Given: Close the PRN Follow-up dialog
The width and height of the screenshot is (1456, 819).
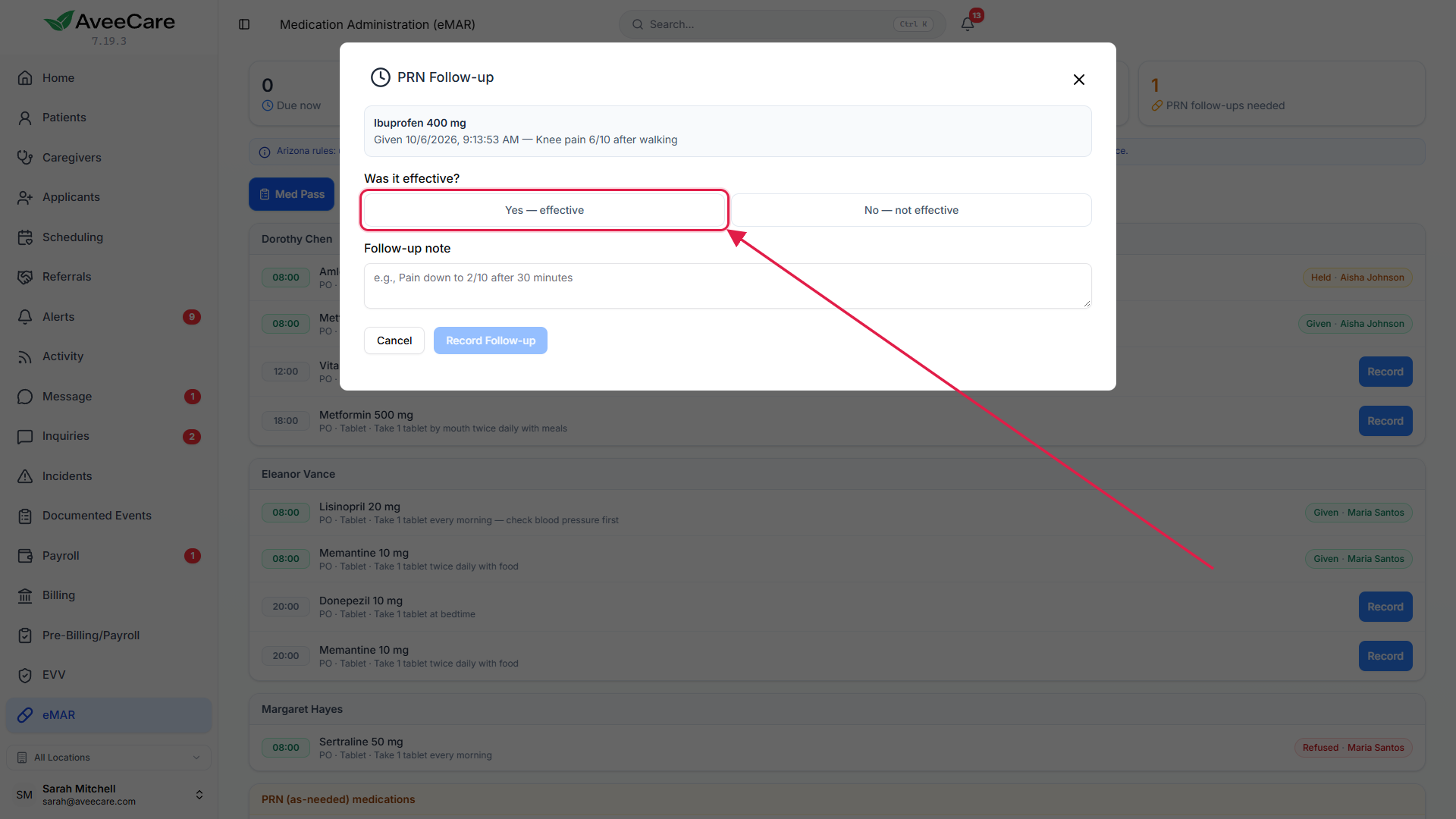Looking at the screenshot, I should [x=1079, y=80].
